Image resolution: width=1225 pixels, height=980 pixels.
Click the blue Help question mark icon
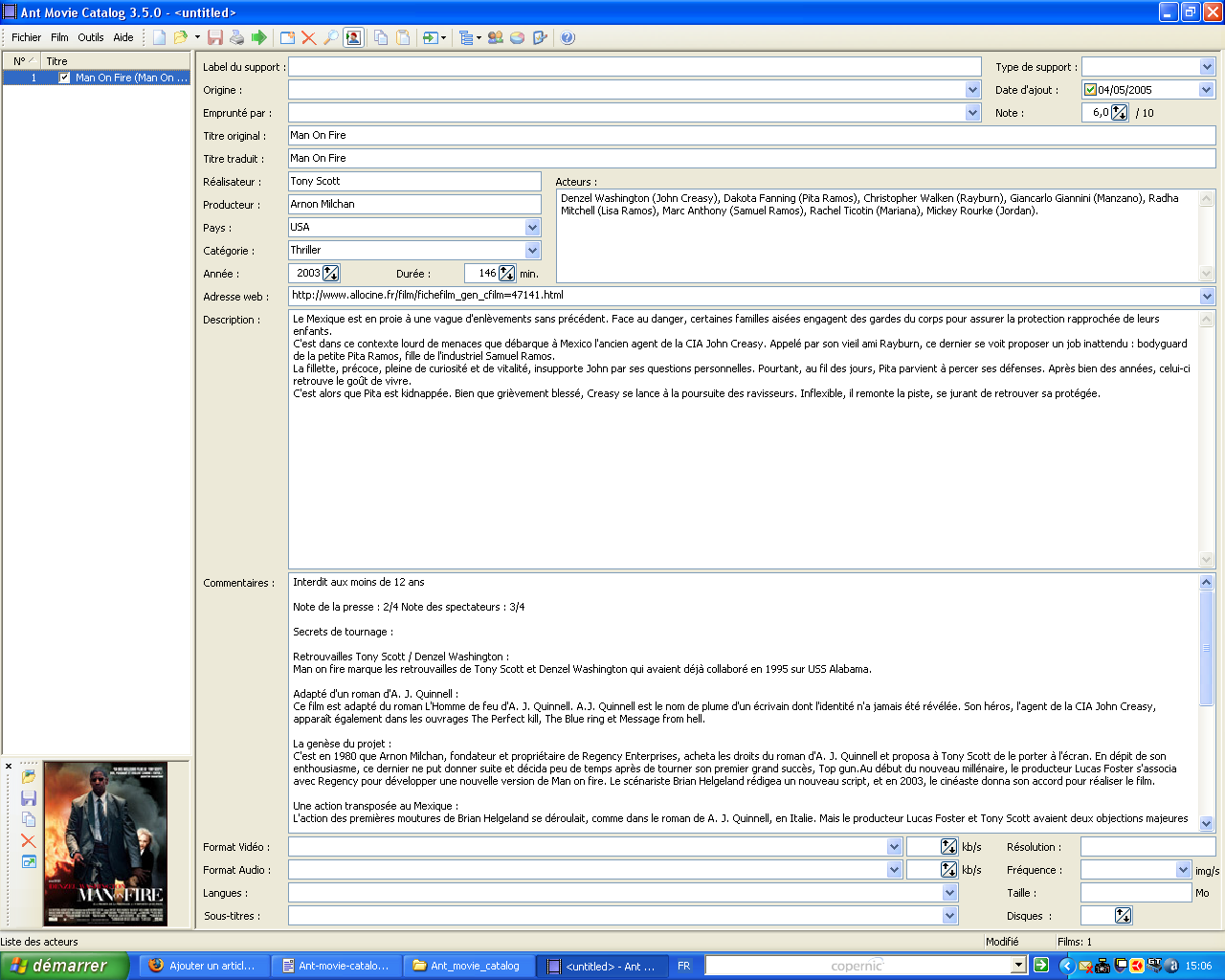568,37
